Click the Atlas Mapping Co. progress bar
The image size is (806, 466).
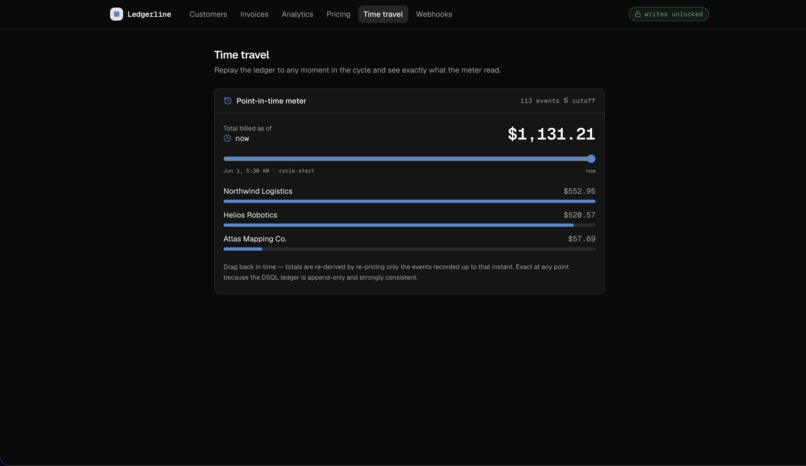coord(409,249)
